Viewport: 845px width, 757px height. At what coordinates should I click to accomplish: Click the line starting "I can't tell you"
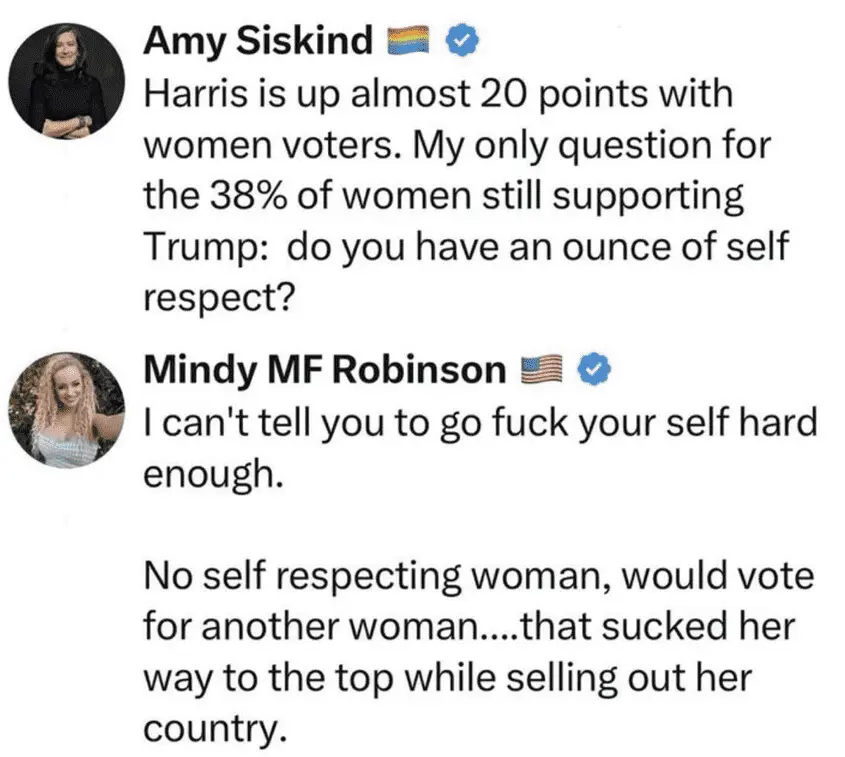coord(480,422)
